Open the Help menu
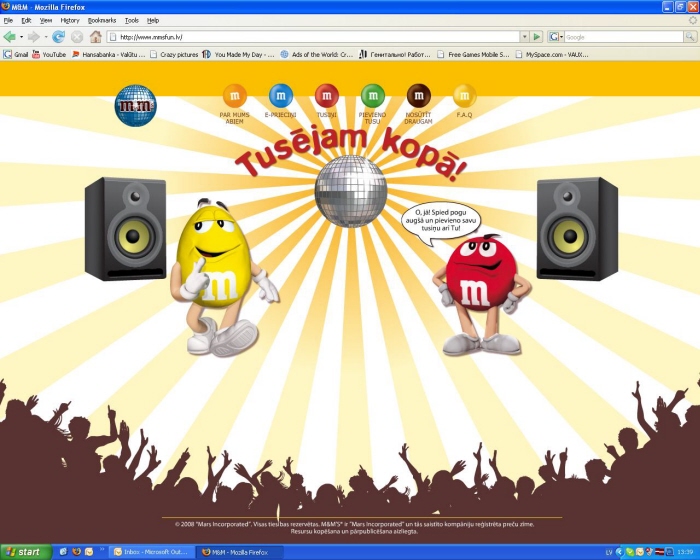Viewport: 700px width, 560px height. [153, 20]
